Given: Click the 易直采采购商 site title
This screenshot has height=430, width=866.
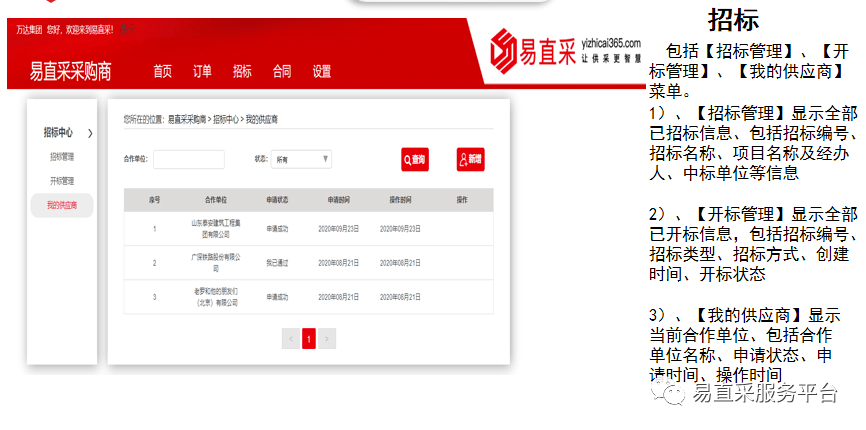Looking at the screenshot, I should tap(70, 72).
